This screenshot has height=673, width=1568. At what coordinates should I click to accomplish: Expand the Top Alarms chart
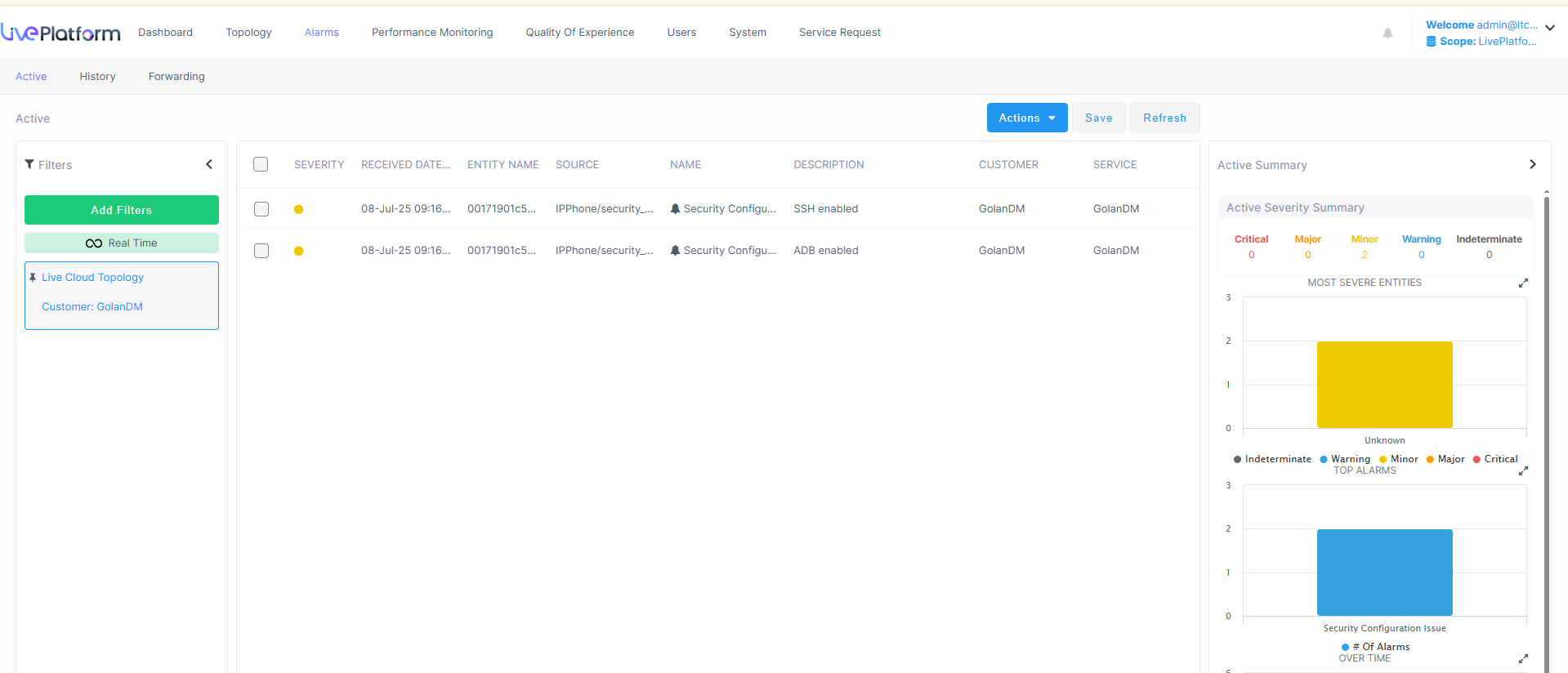click(x=1523, y=471)
